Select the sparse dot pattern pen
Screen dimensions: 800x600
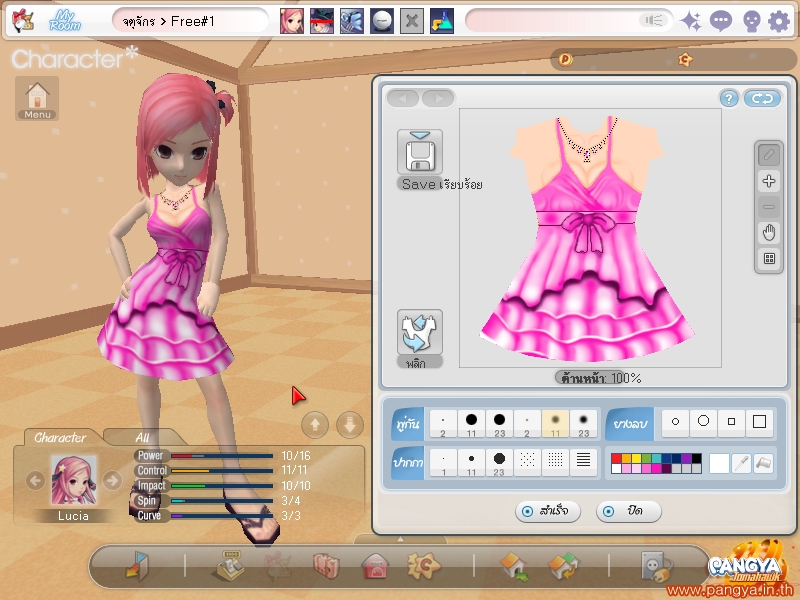527,462
